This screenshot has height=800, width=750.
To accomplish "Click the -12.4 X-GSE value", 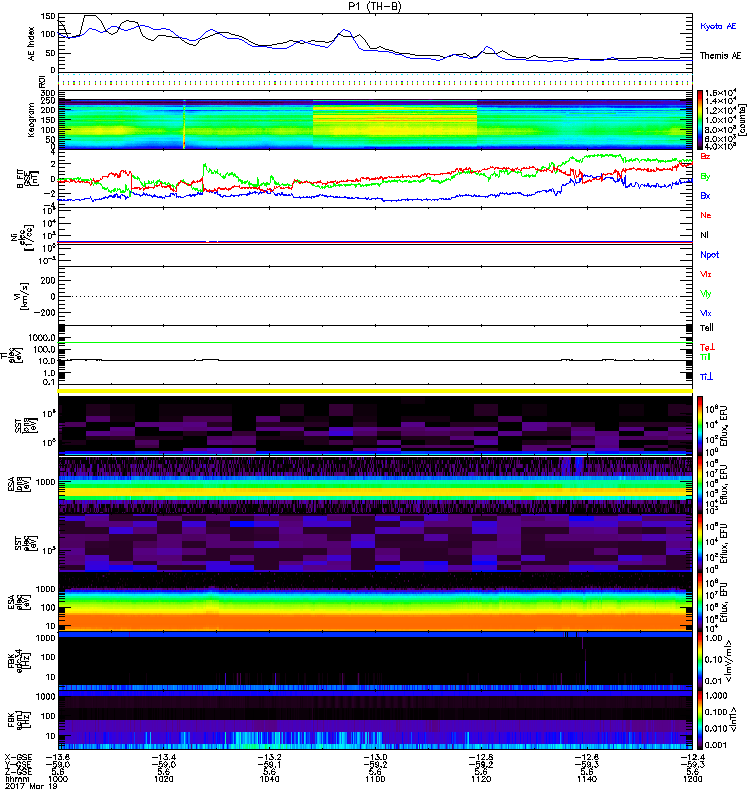I will tap(692, 758).
